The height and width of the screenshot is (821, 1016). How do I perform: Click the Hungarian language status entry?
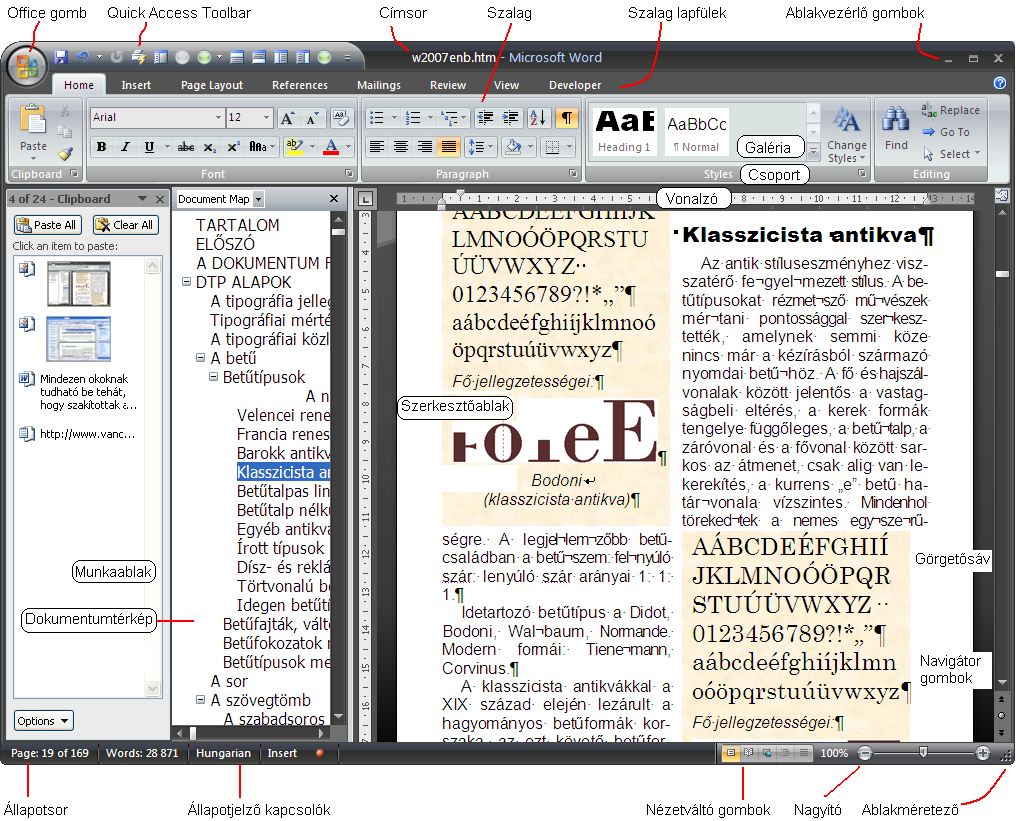coord(224,753)
